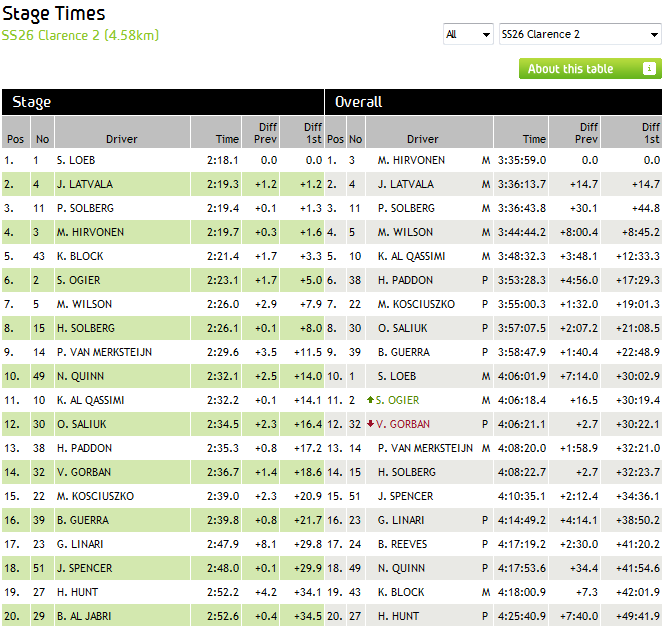Image resolution: width=663 pixels, height=626 pixels.
Task: Click M. WILSON in the stage results
Action: tap(85, 304)
